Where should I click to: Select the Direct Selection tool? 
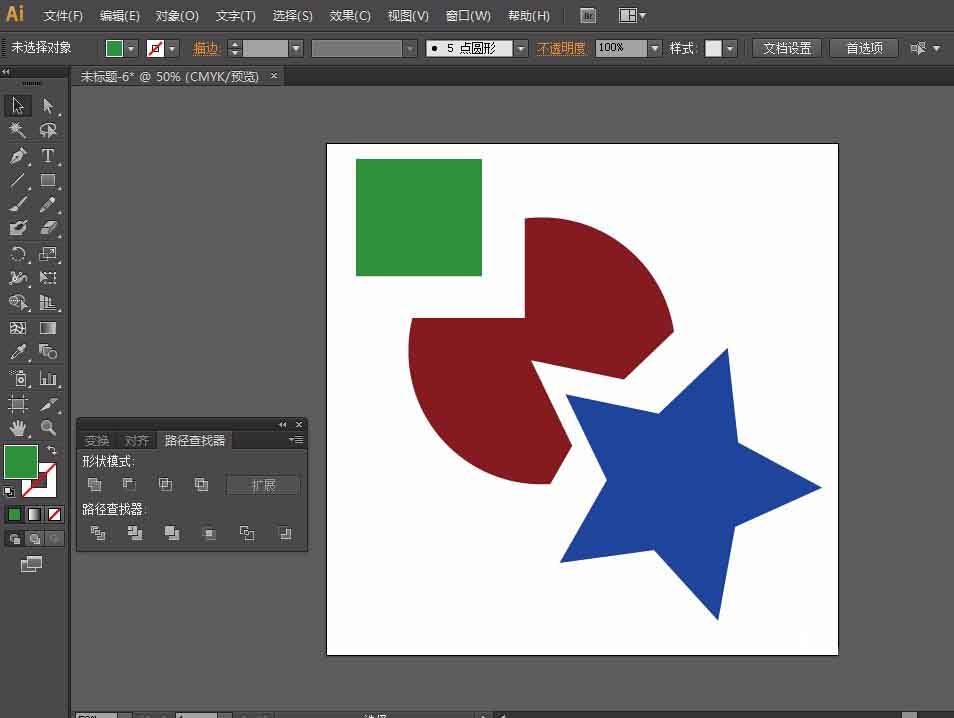tap(48, 106)
